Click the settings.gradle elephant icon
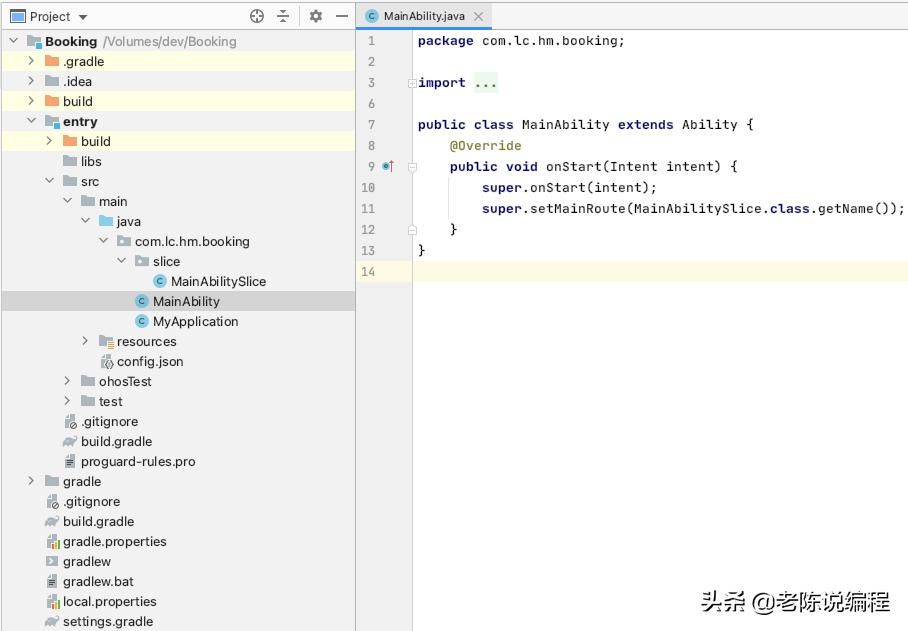 coord(52,621)
